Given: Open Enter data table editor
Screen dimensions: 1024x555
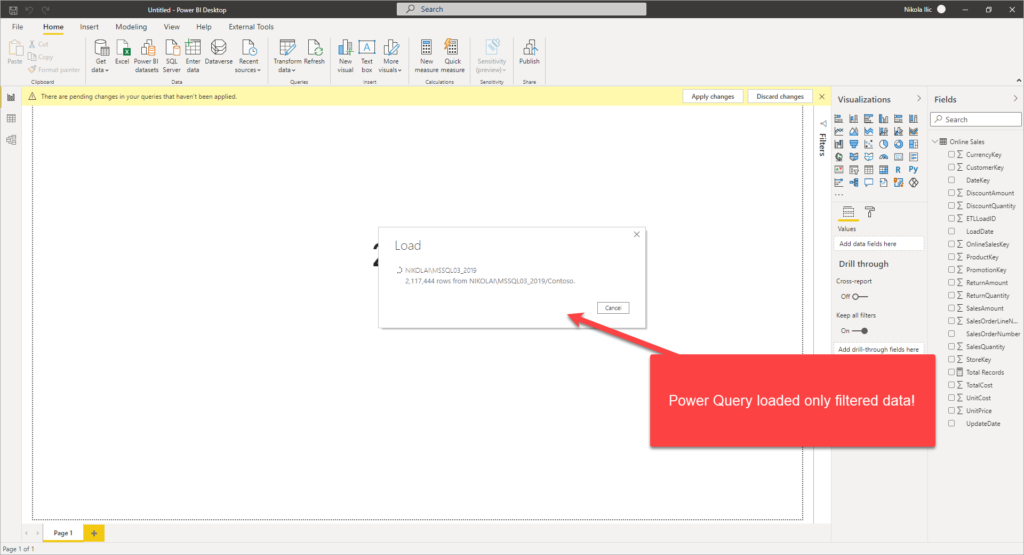Looking at the screenshot, I should tap(193, 56).
